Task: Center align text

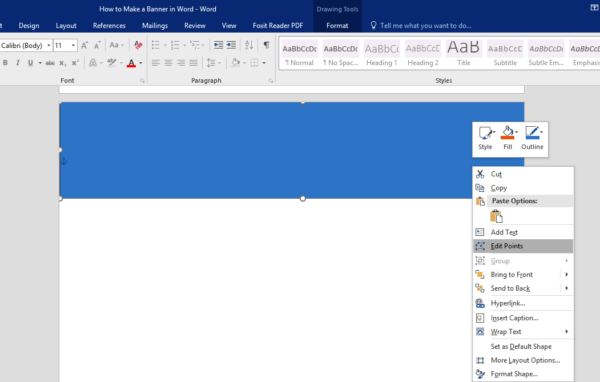Action: pyautogui.click(x=168, y=63)
